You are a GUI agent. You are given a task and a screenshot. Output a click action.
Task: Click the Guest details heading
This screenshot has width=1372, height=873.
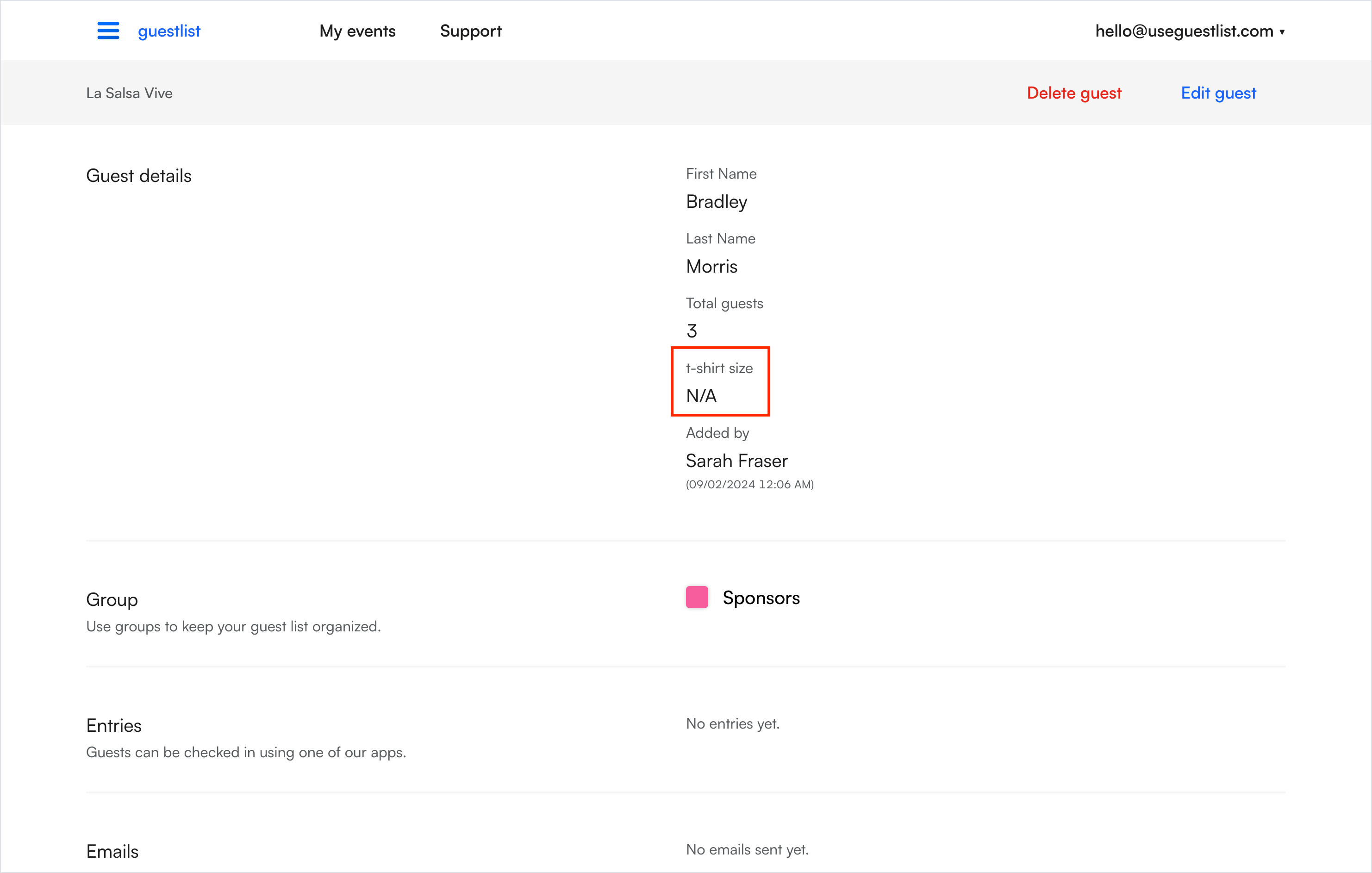pos(138,175)
